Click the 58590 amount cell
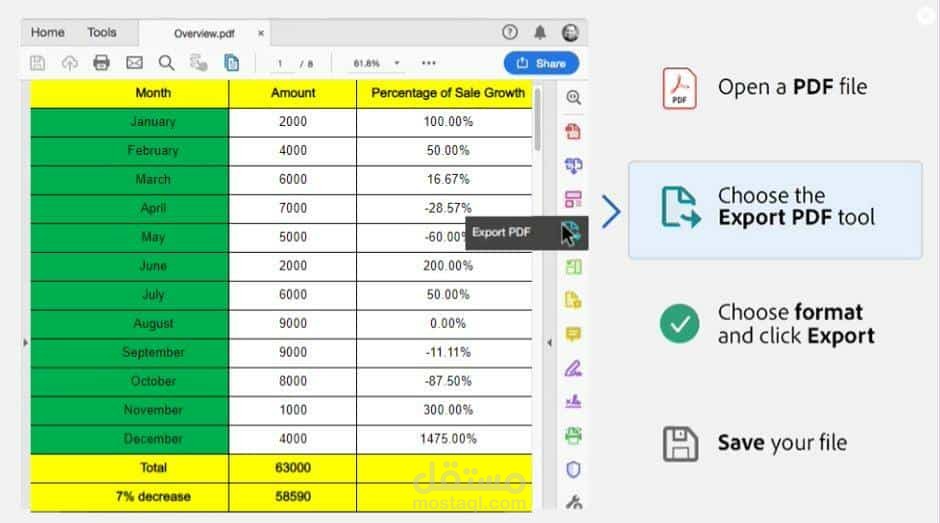940x523 pixels. tap(293, 497)
